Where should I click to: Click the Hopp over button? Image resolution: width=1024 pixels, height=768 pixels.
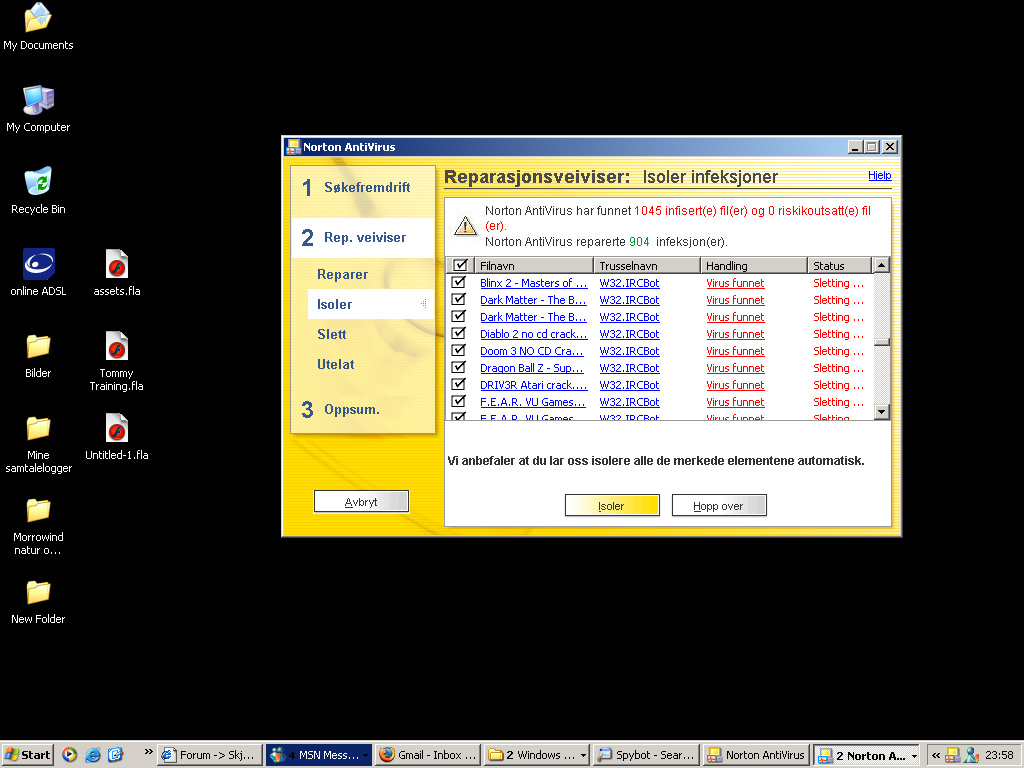718,505
